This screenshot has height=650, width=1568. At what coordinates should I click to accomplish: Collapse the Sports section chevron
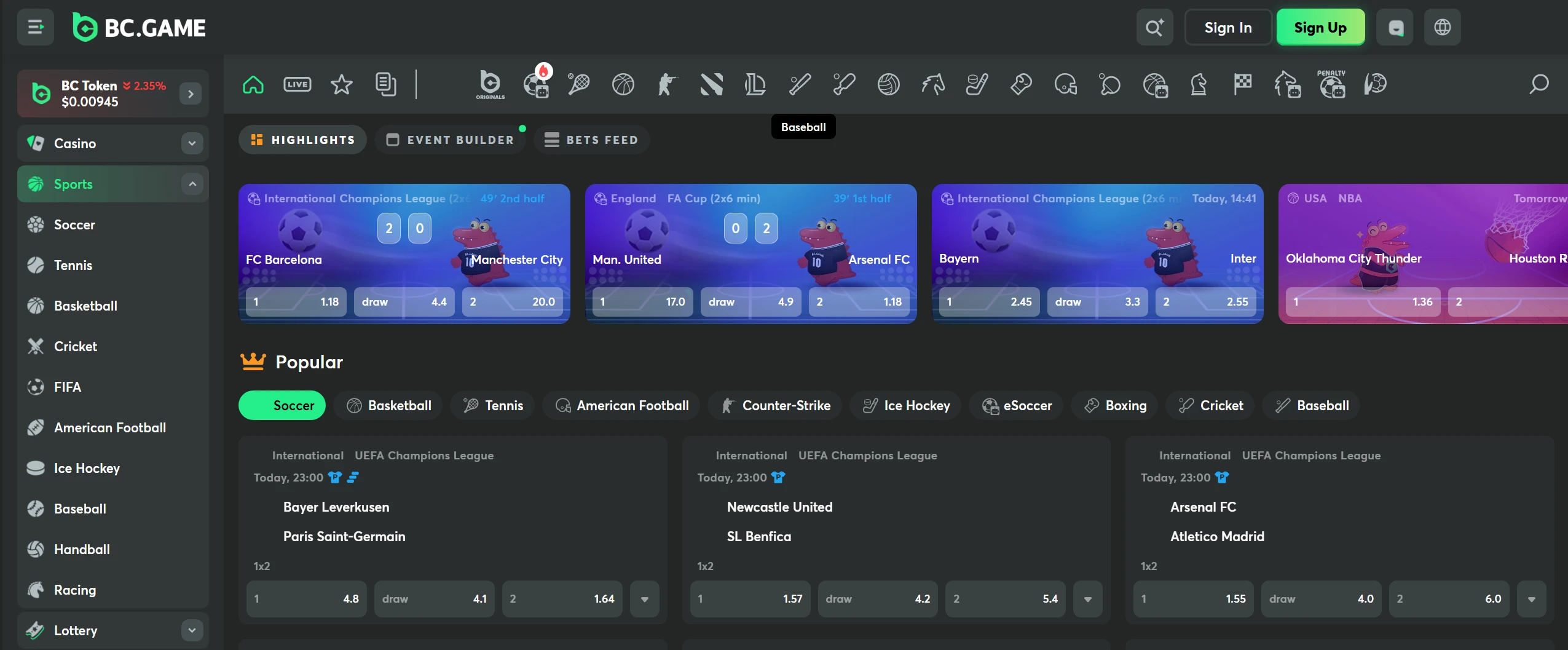(192, 184)
